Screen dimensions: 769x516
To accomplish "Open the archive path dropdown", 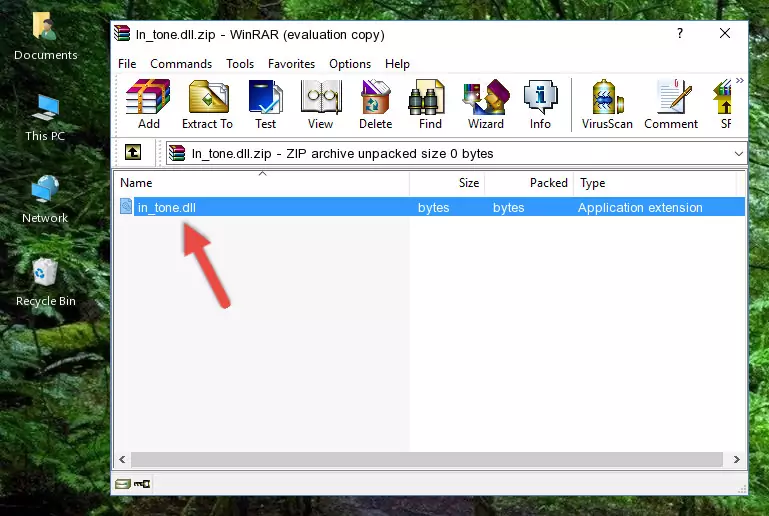I will pos(738,154).
